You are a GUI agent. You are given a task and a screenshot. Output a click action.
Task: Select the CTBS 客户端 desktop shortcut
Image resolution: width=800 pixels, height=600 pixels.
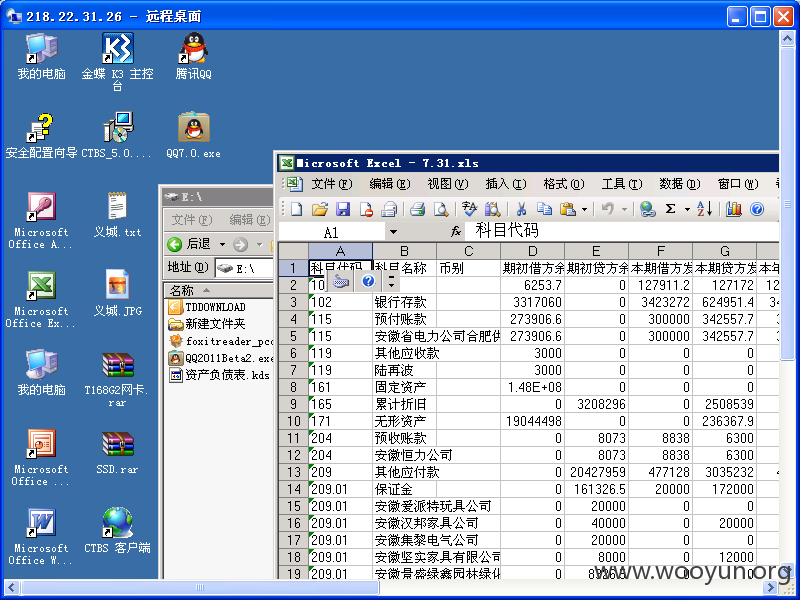117,531
